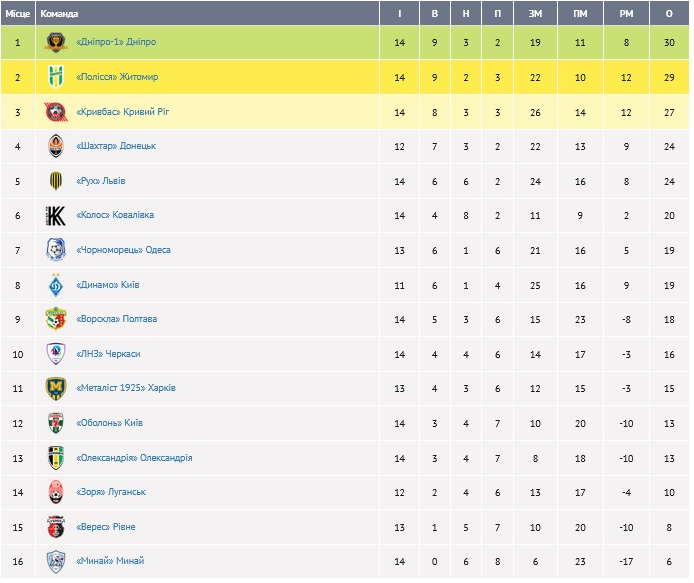Click the Rukh Lviv team crest

[56, 181]
